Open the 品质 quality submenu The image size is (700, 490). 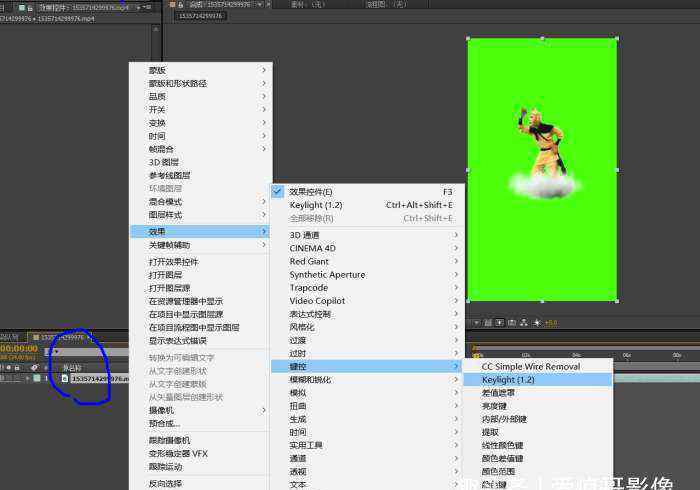200,96
